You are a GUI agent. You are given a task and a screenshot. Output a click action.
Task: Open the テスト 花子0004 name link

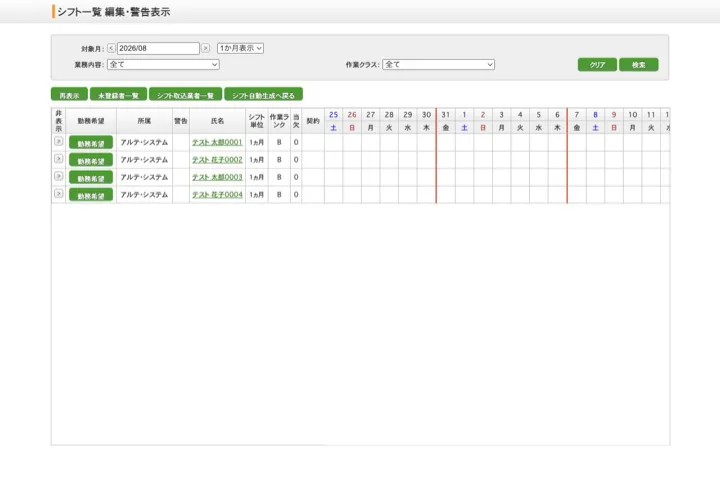[217, 195]
